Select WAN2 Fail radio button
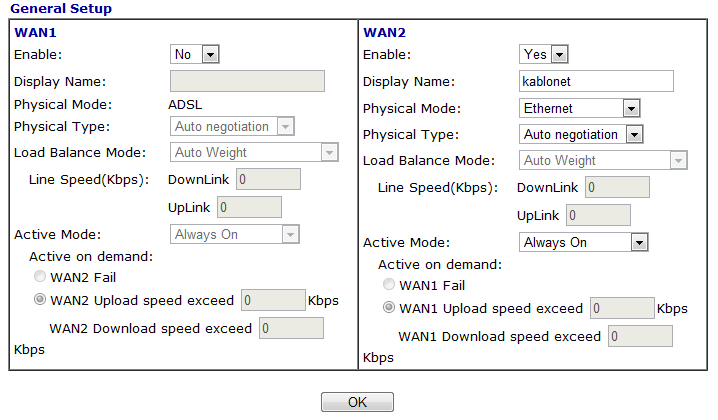The height and width of the screenshot is (420, 718). (40, 275)
